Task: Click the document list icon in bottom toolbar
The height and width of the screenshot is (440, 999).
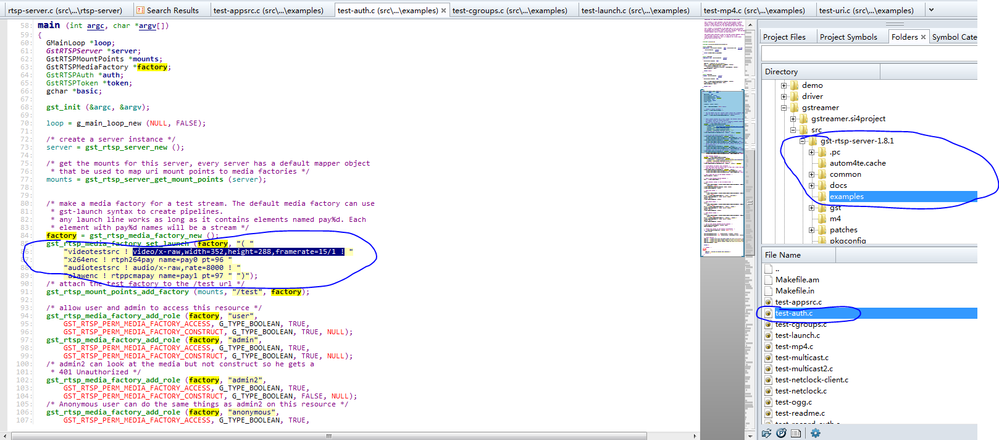Action: (x=796, y=433)
